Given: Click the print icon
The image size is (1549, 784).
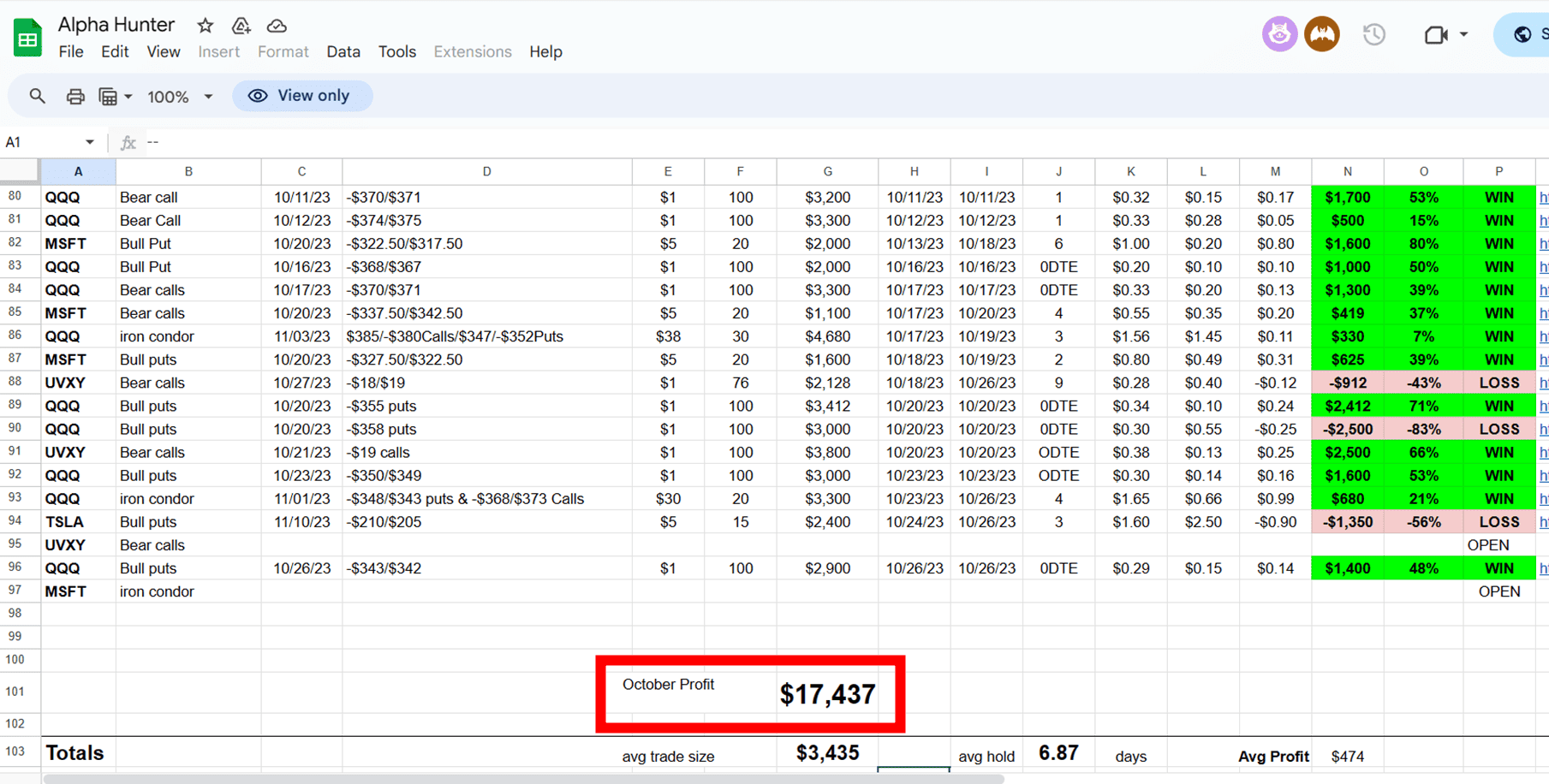Looking at the screenshot, I should [75, 96].
